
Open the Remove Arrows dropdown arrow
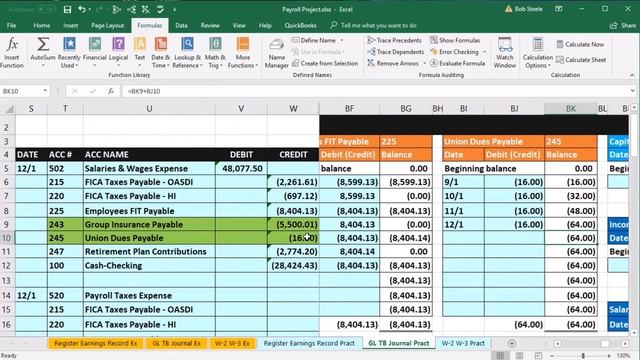click(x=424, y=63)
